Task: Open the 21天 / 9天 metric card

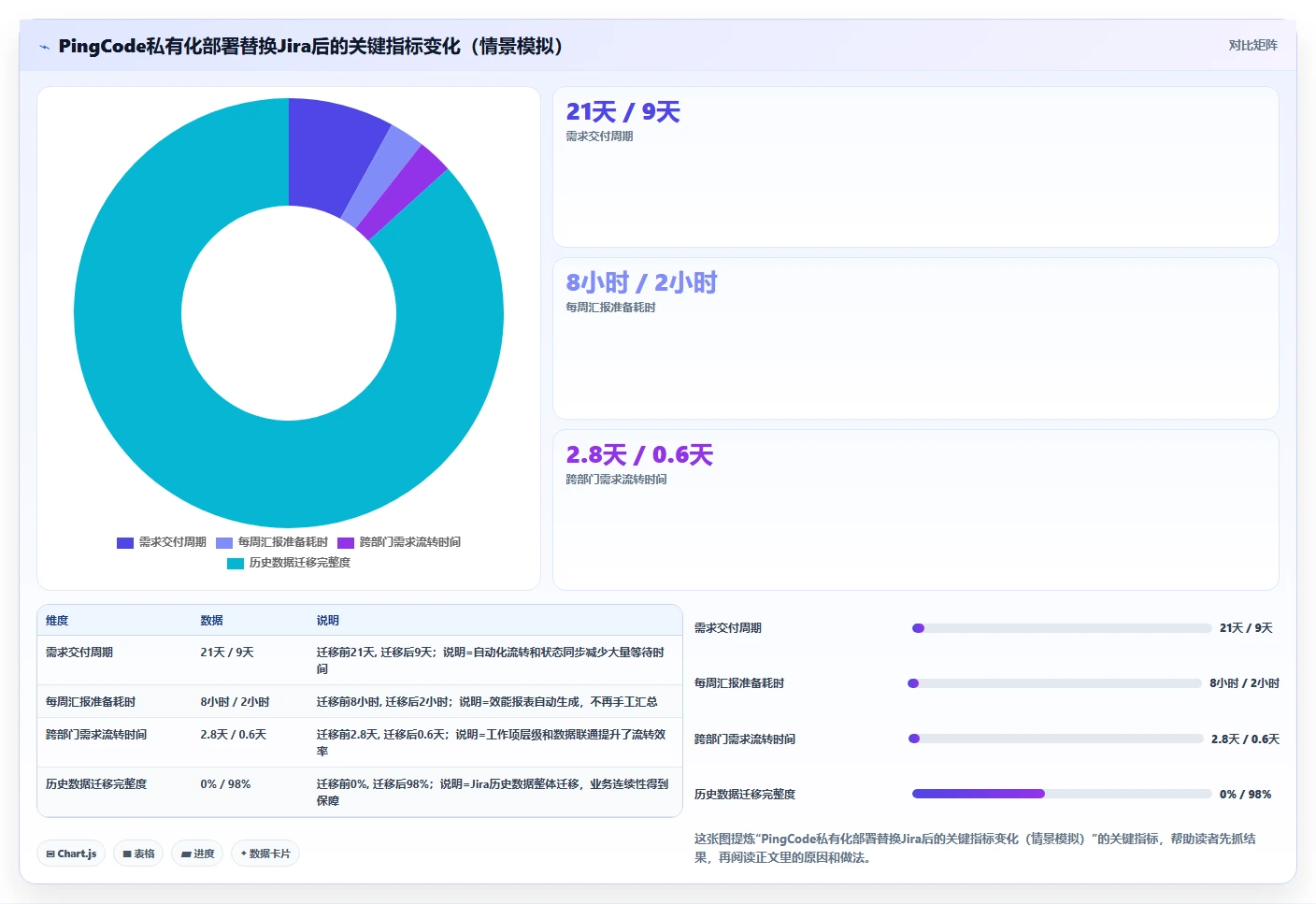Action: [916, 167]
